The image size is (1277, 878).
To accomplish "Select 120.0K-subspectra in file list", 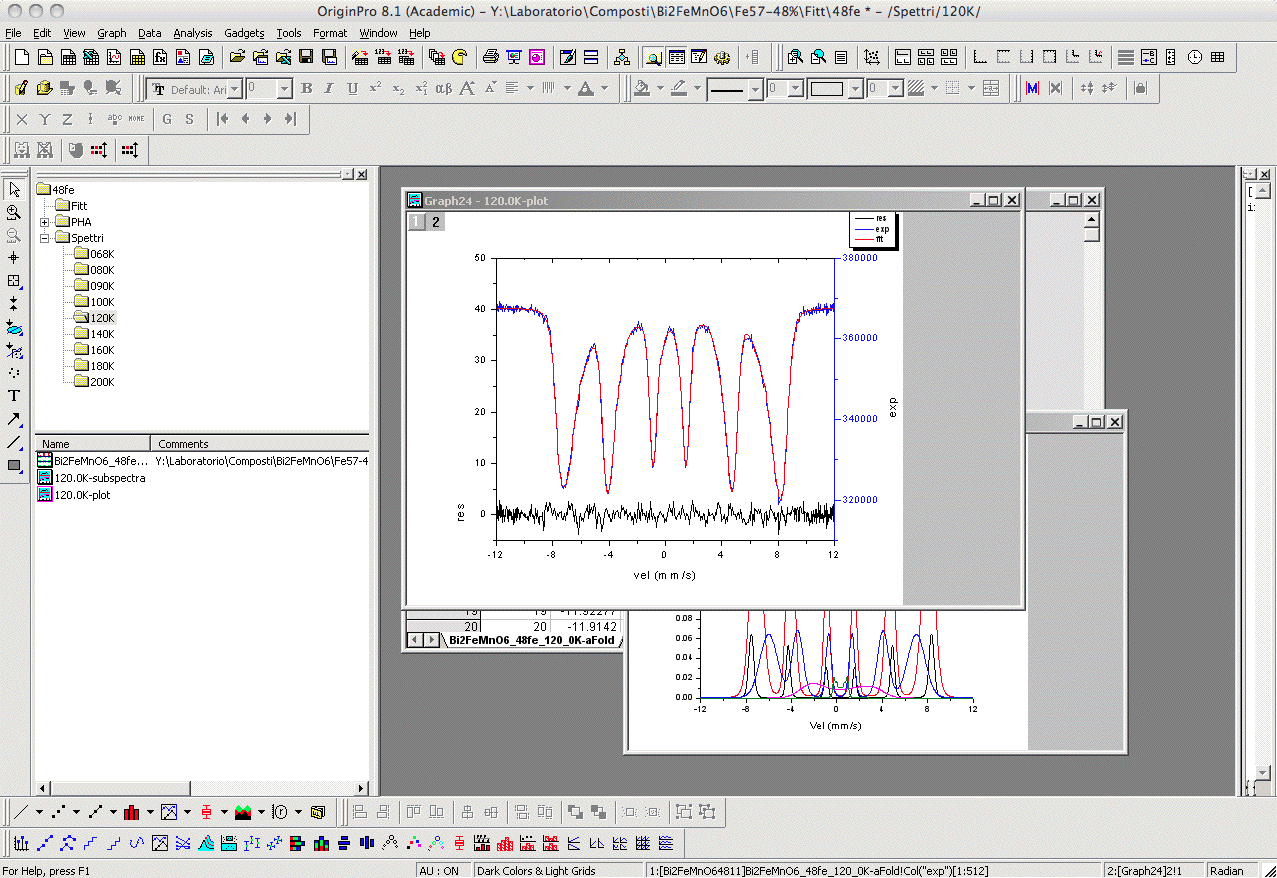I will (99, 478).
